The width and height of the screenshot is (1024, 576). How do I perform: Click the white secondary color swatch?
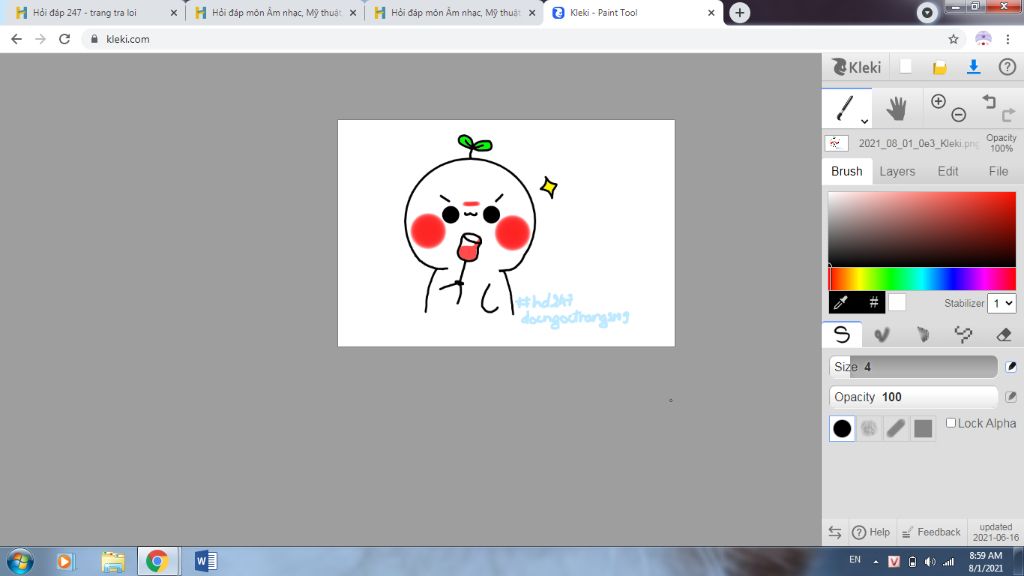click(x=897, y=302)
